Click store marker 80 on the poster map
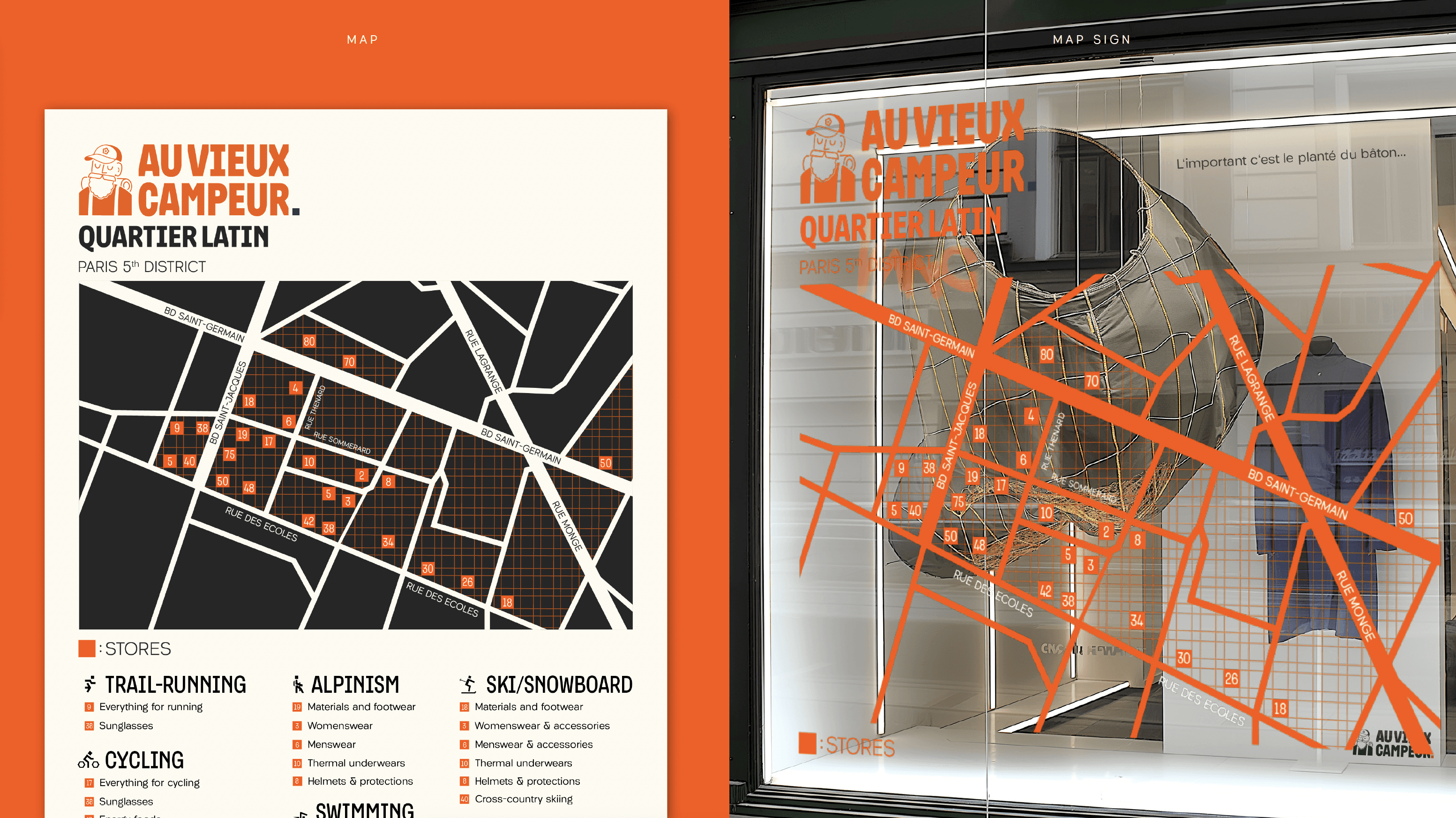 308,341
